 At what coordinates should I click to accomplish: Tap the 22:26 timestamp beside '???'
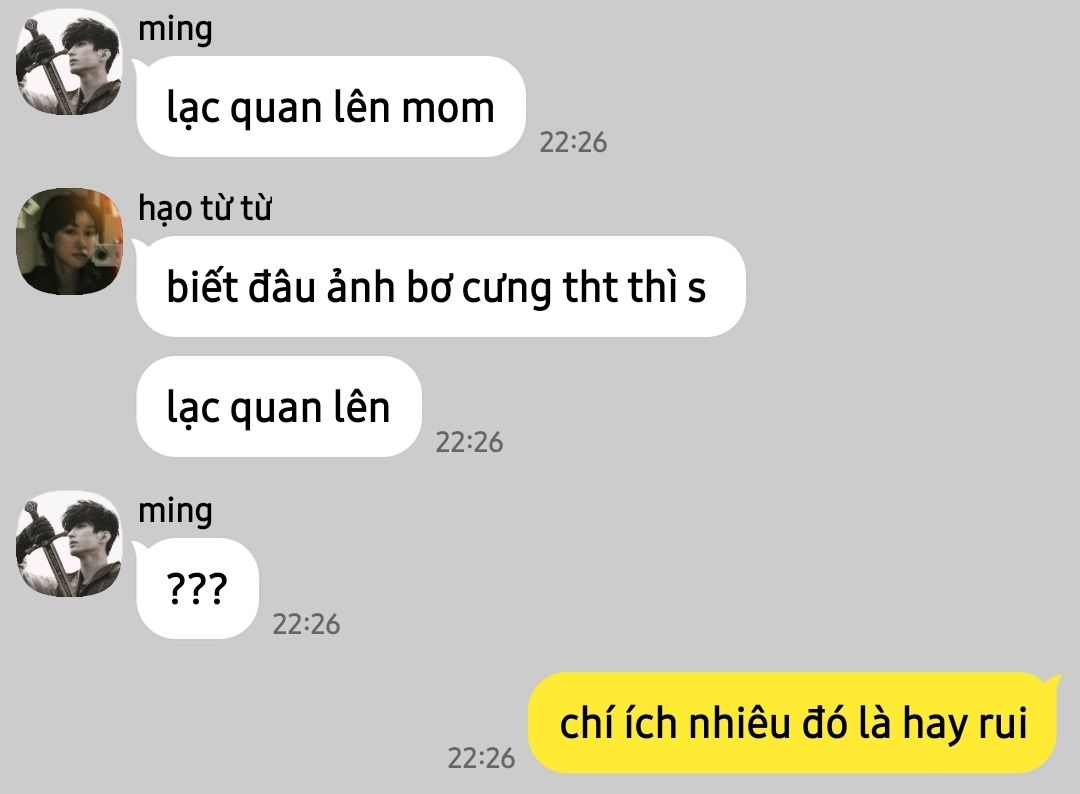tap(307, 624)
